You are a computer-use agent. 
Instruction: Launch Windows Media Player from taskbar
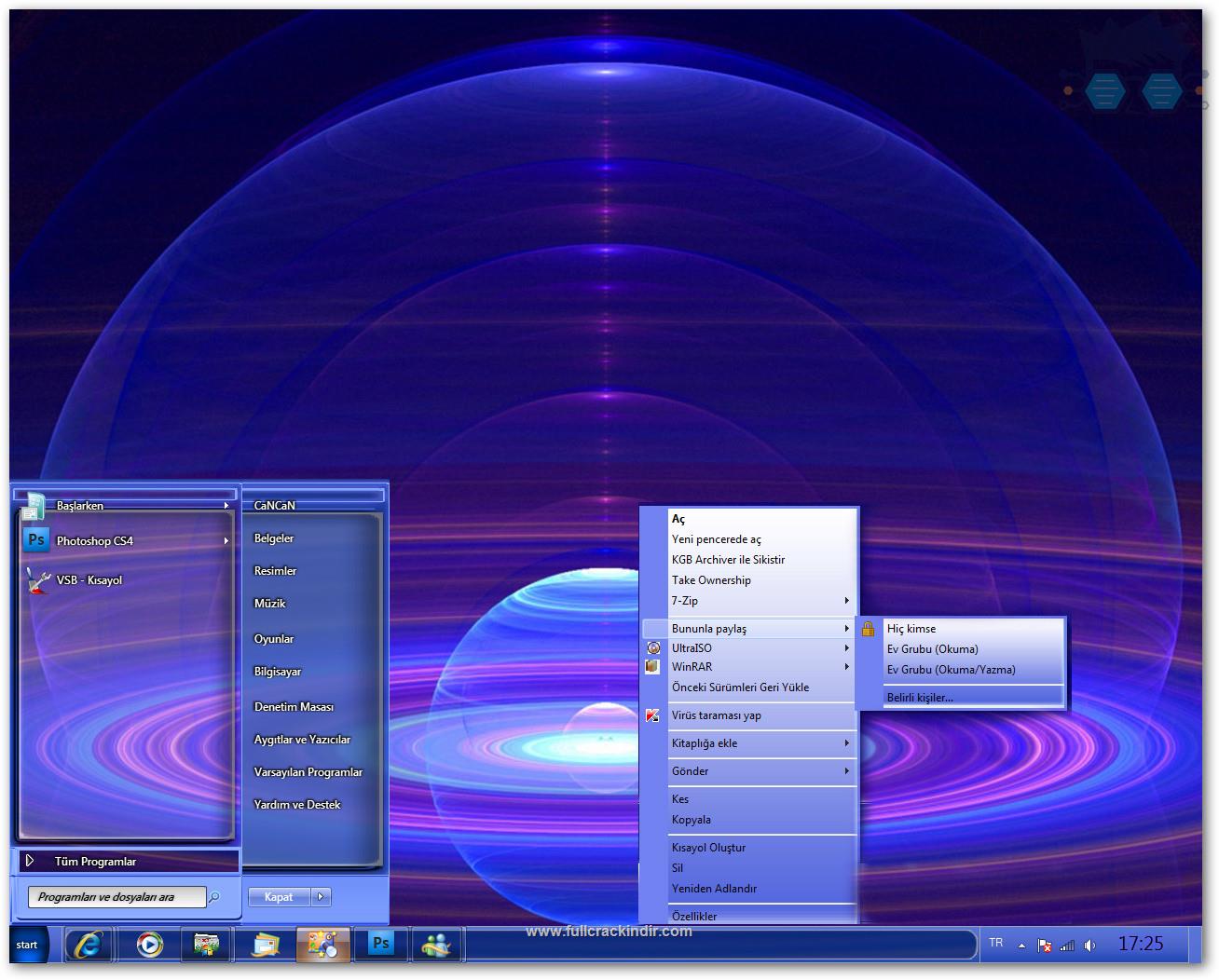149,945
